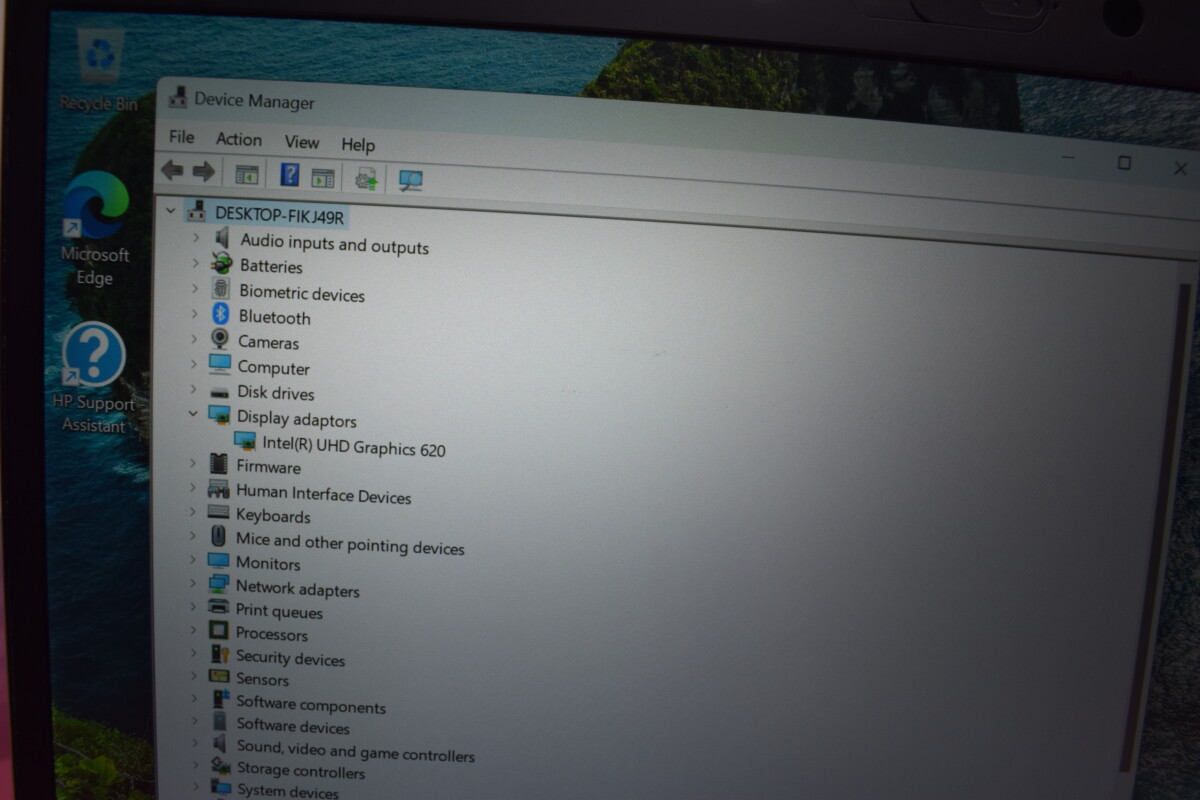Click the Processors category icon
The image size is (1200, 800).
coord(218,631)
